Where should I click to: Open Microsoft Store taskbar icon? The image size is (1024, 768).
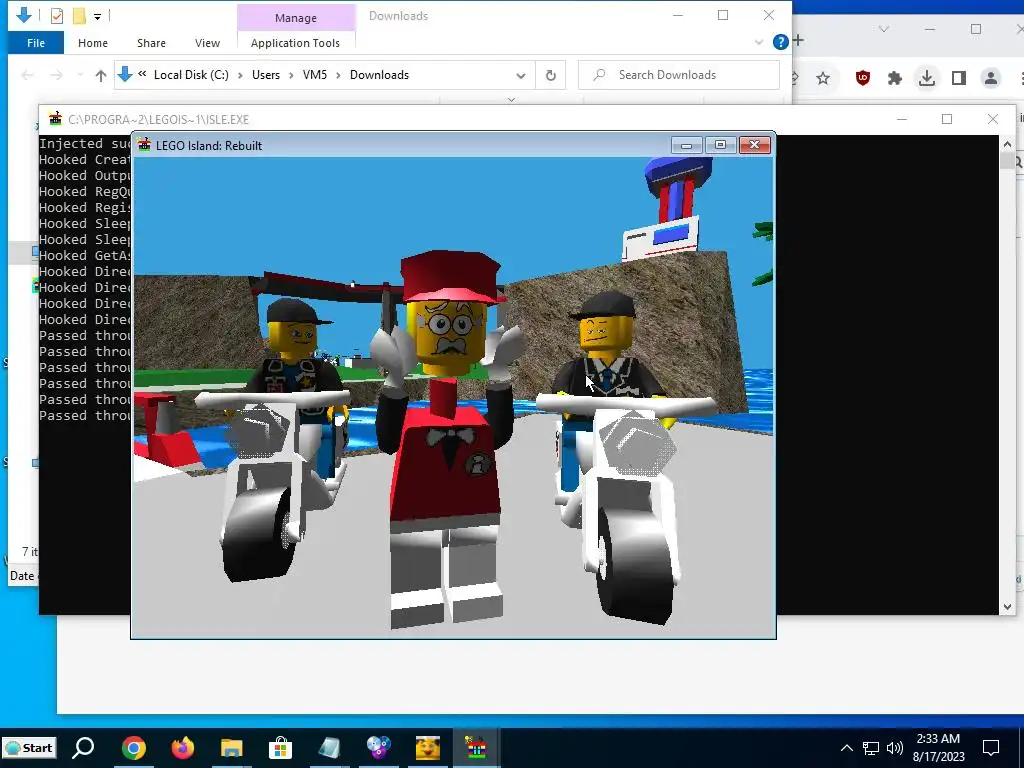pyautogui.click(x=280, y=748)
